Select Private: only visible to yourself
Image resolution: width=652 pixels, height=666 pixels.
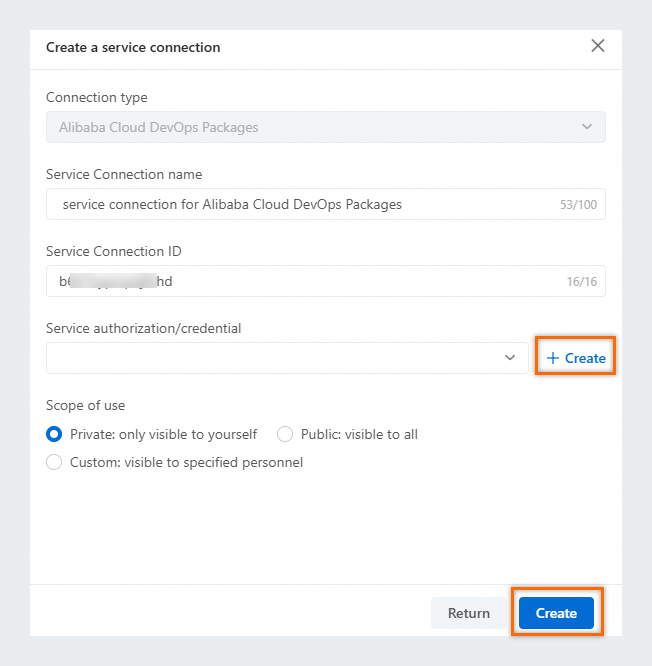54,434
